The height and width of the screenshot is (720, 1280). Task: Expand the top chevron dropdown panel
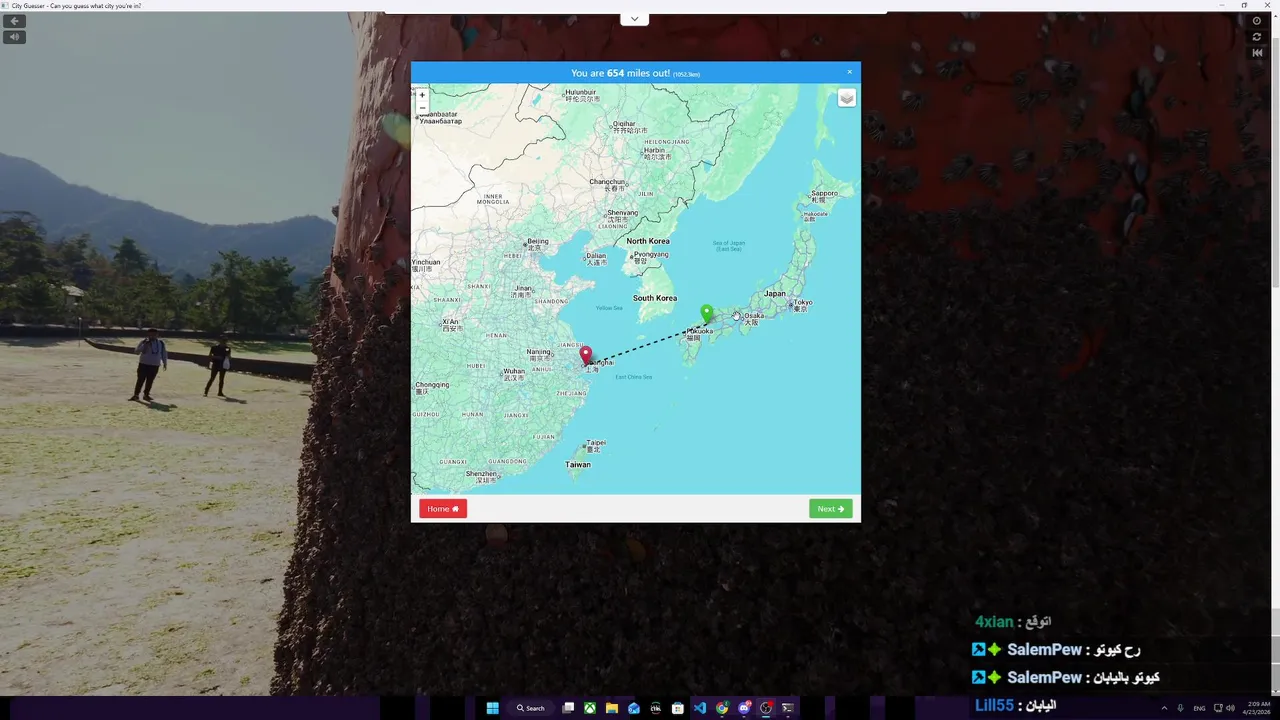coord(634,19)
